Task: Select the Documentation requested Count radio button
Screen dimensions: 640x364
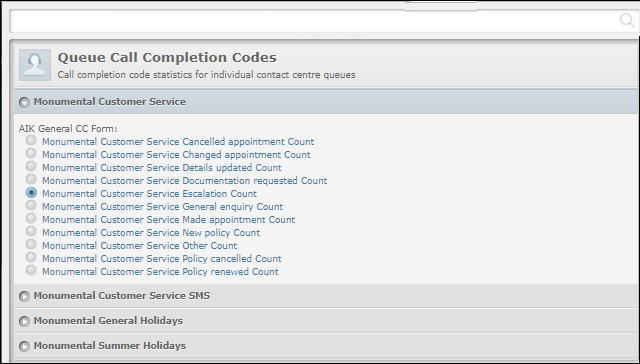Action: pyautogui.click(x=31, y=179)
